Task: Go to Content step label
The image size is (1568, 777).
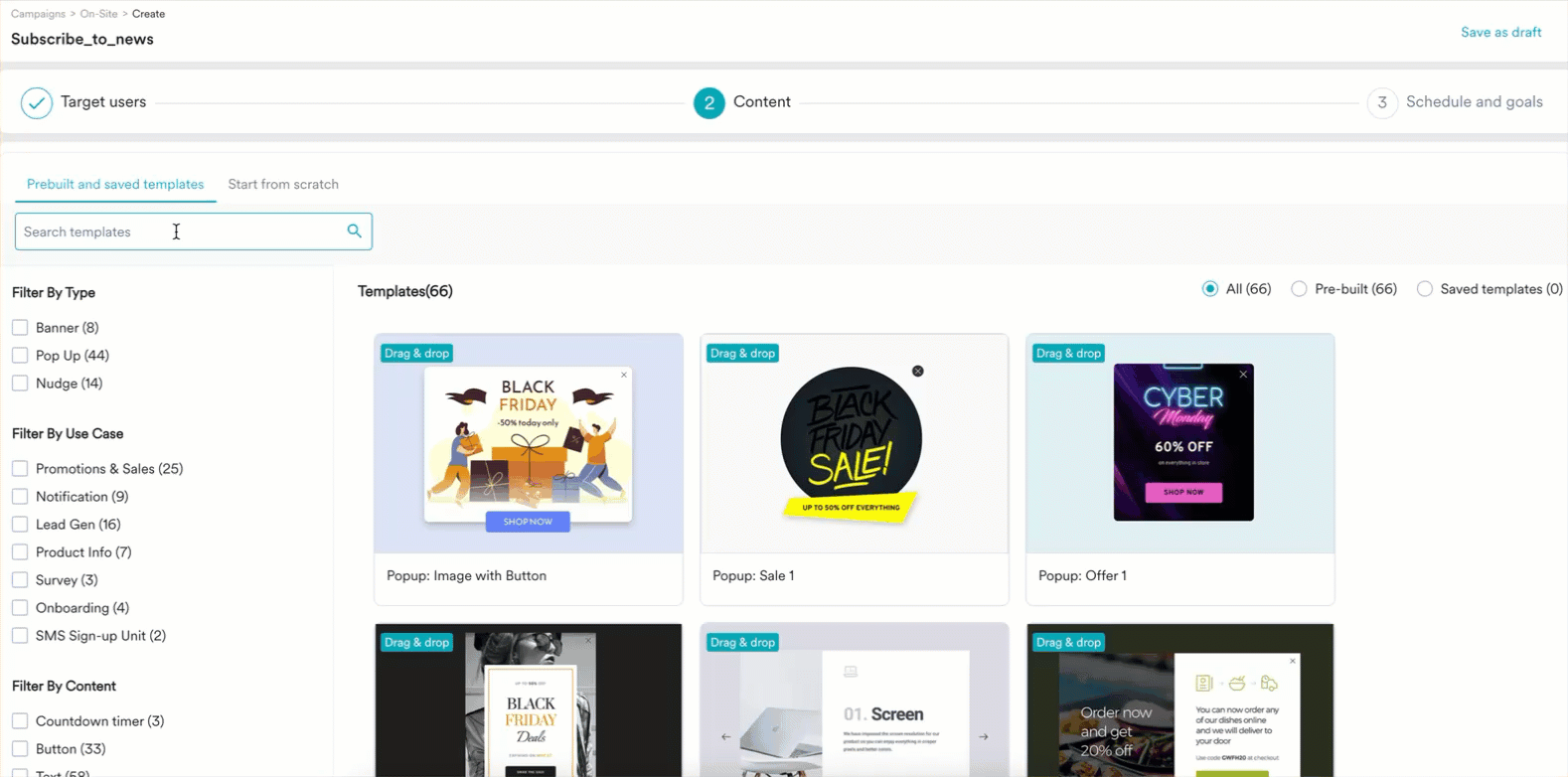Action: pos(762,101)
